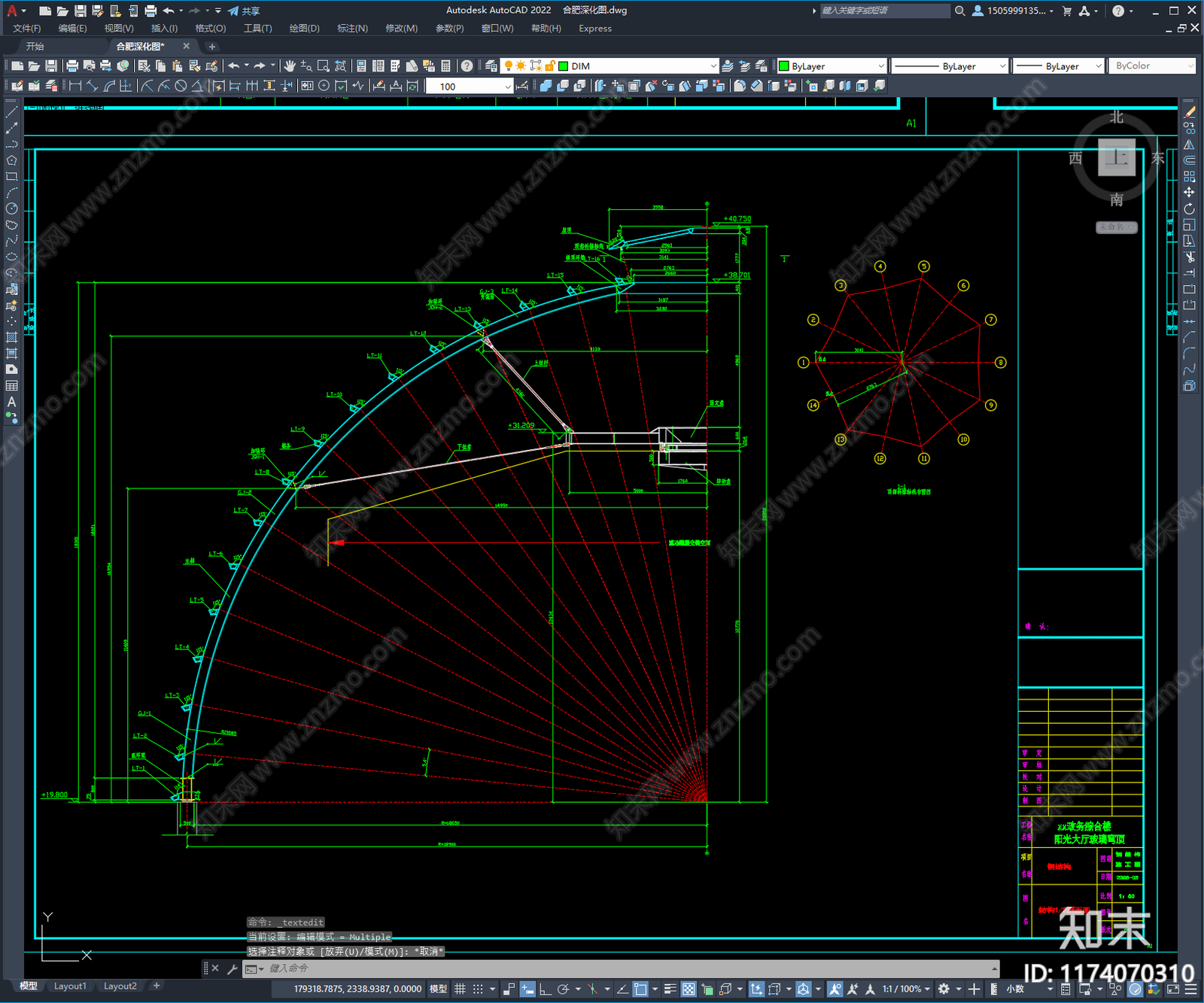Click the Zoom Window icon
The height and width of the screenshot is (1003, 1204).
[x=324, y=66]
